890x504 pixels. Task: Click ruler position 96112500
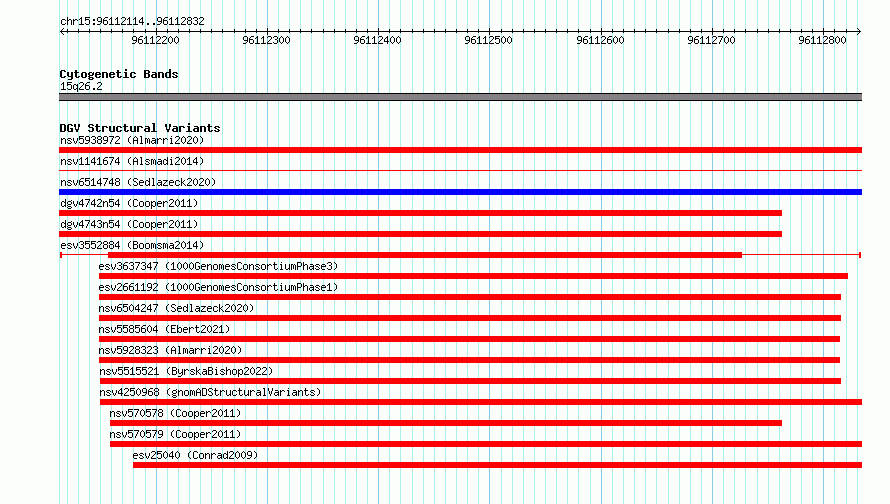coord(488,40)
